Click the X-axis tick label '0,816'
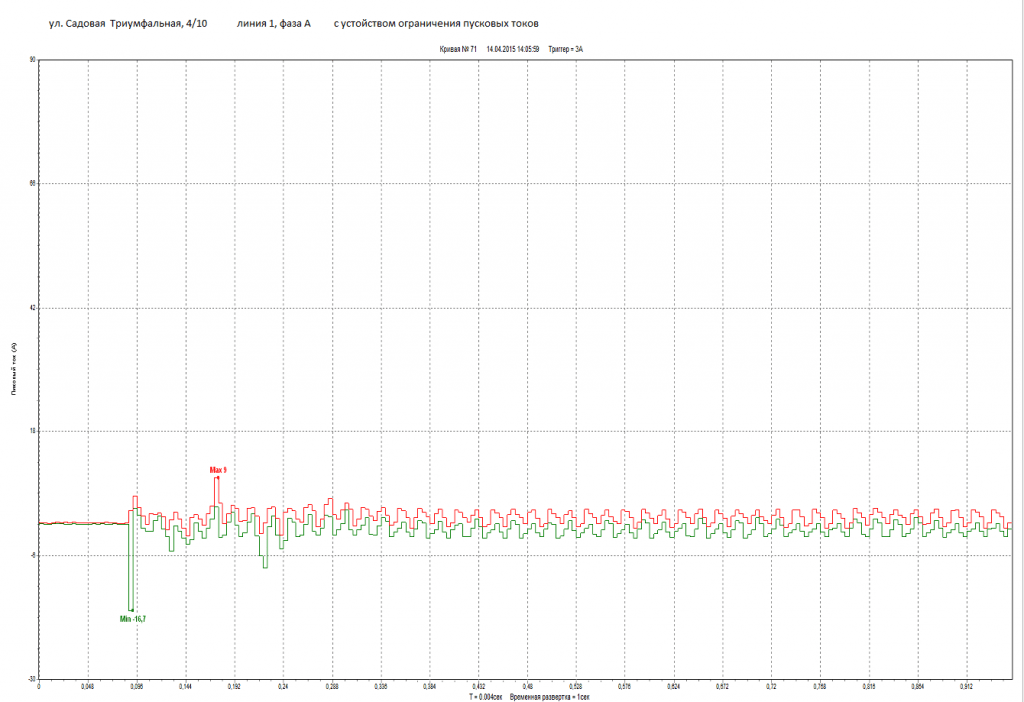The image size is (1024, 702). pyautogui.click(x=869, y=687)
